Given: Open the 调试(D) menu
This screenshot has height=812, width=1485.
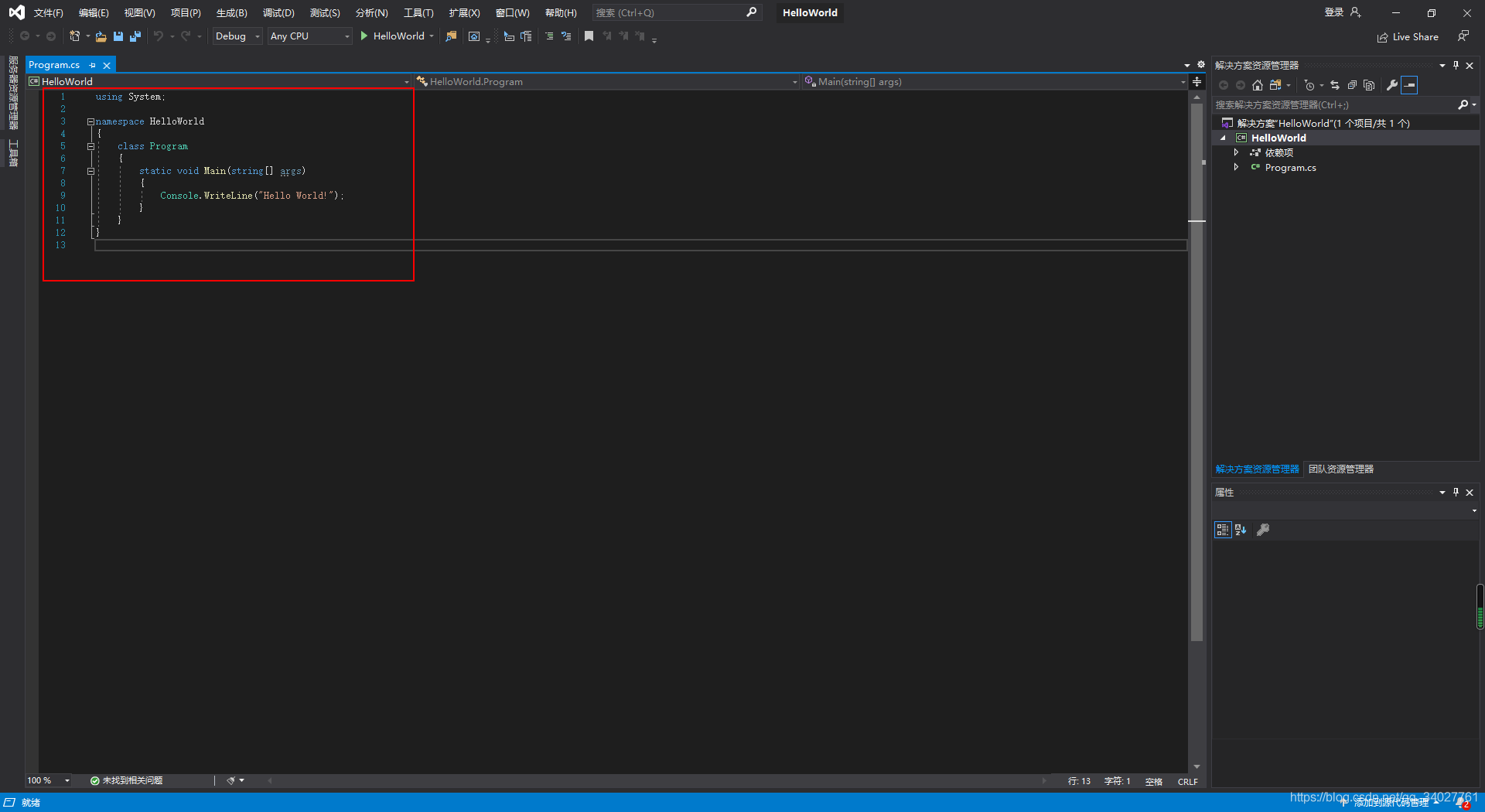Looking at the screenshot, I should tap(278, 13).
